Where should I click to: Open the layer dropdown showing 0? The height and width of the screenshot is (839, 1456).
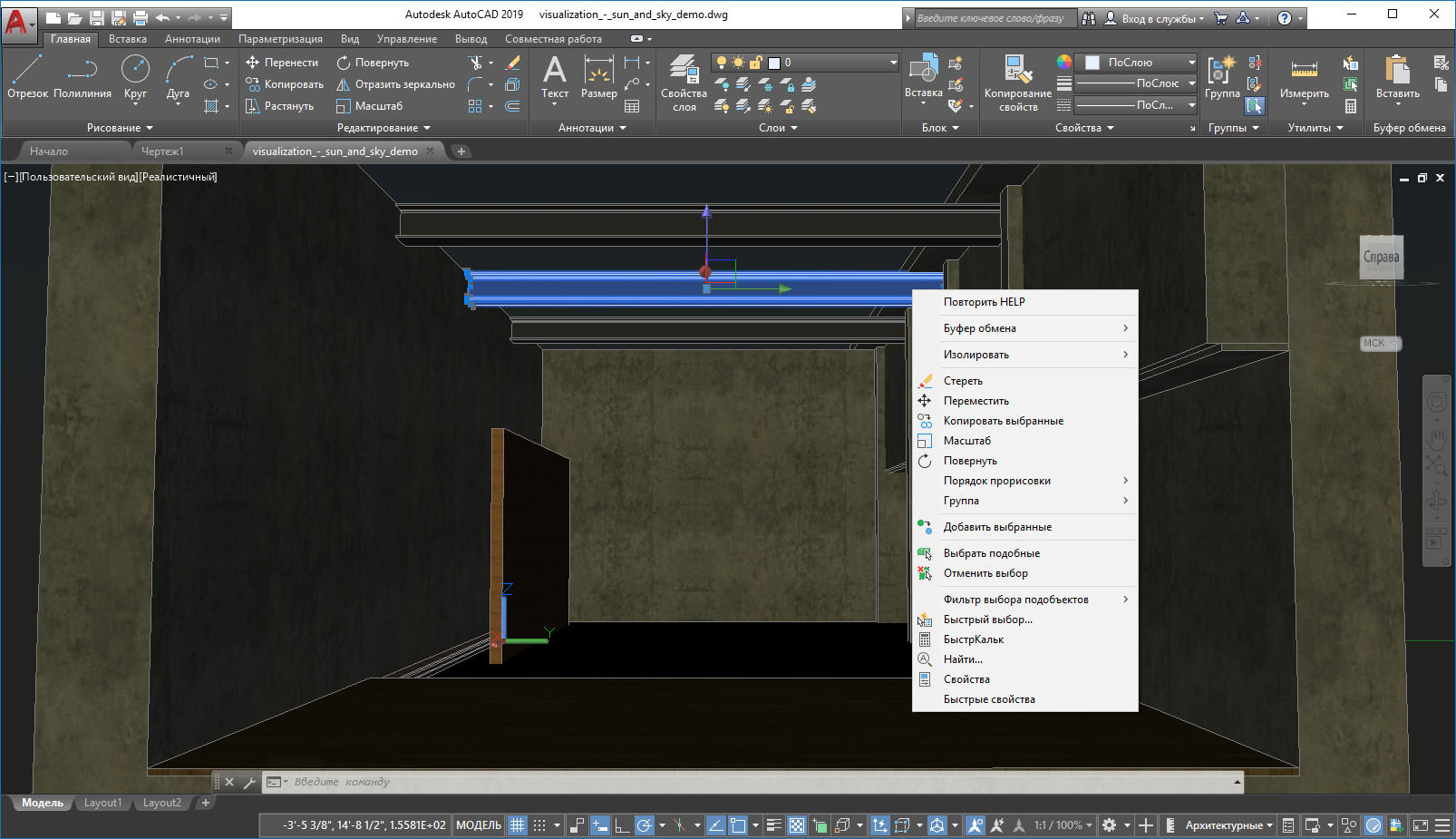[x=805, y=63]
